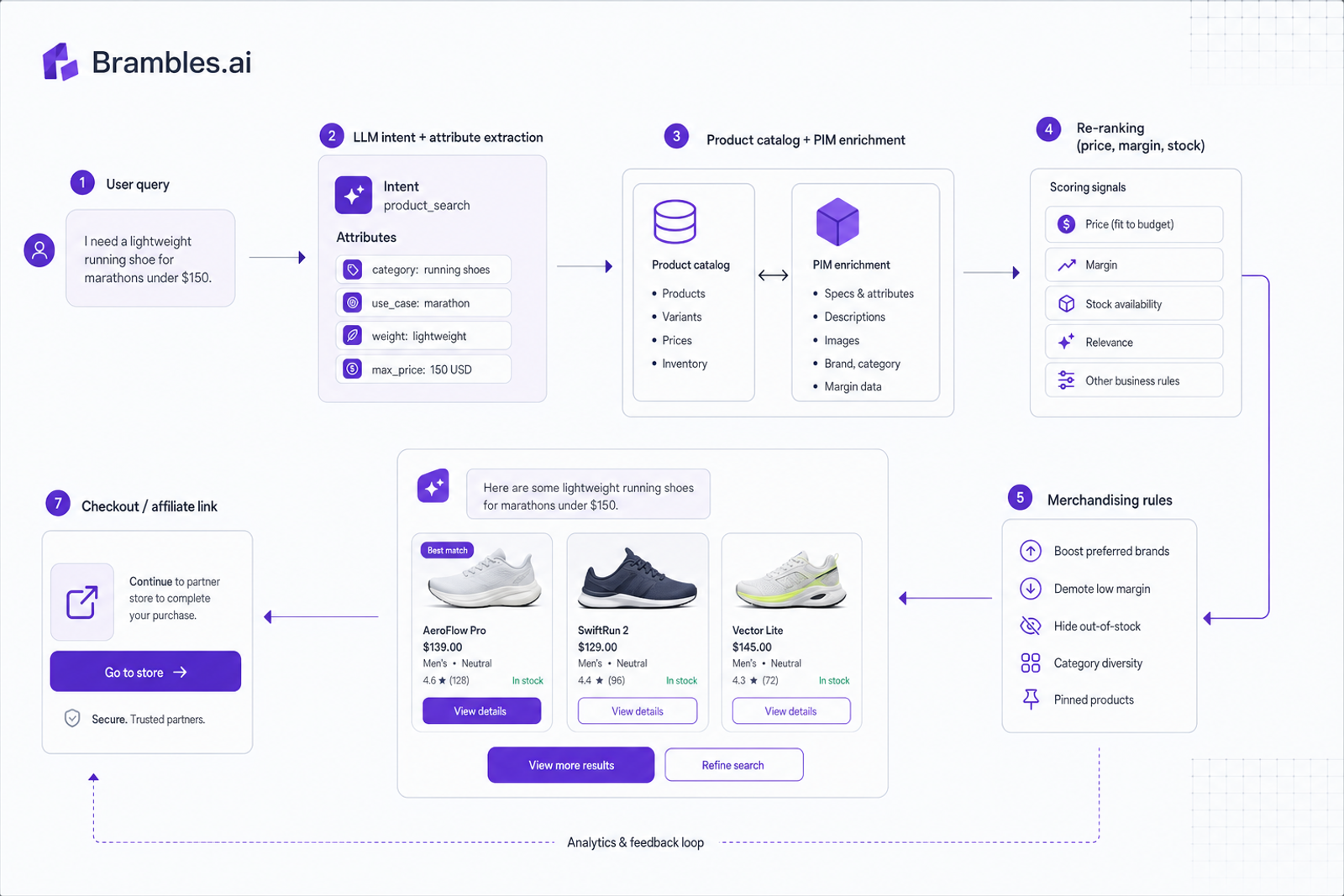
Task: Click the Hide out-of-stock crossed eye icon
Action: coord(1031,626)
